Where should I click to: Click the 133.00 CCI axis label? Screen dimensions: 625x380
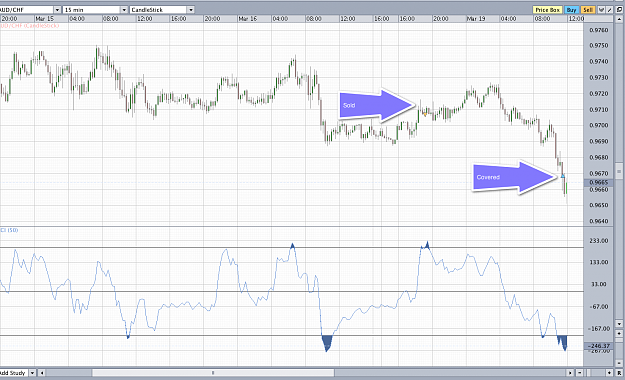point(599,262)
